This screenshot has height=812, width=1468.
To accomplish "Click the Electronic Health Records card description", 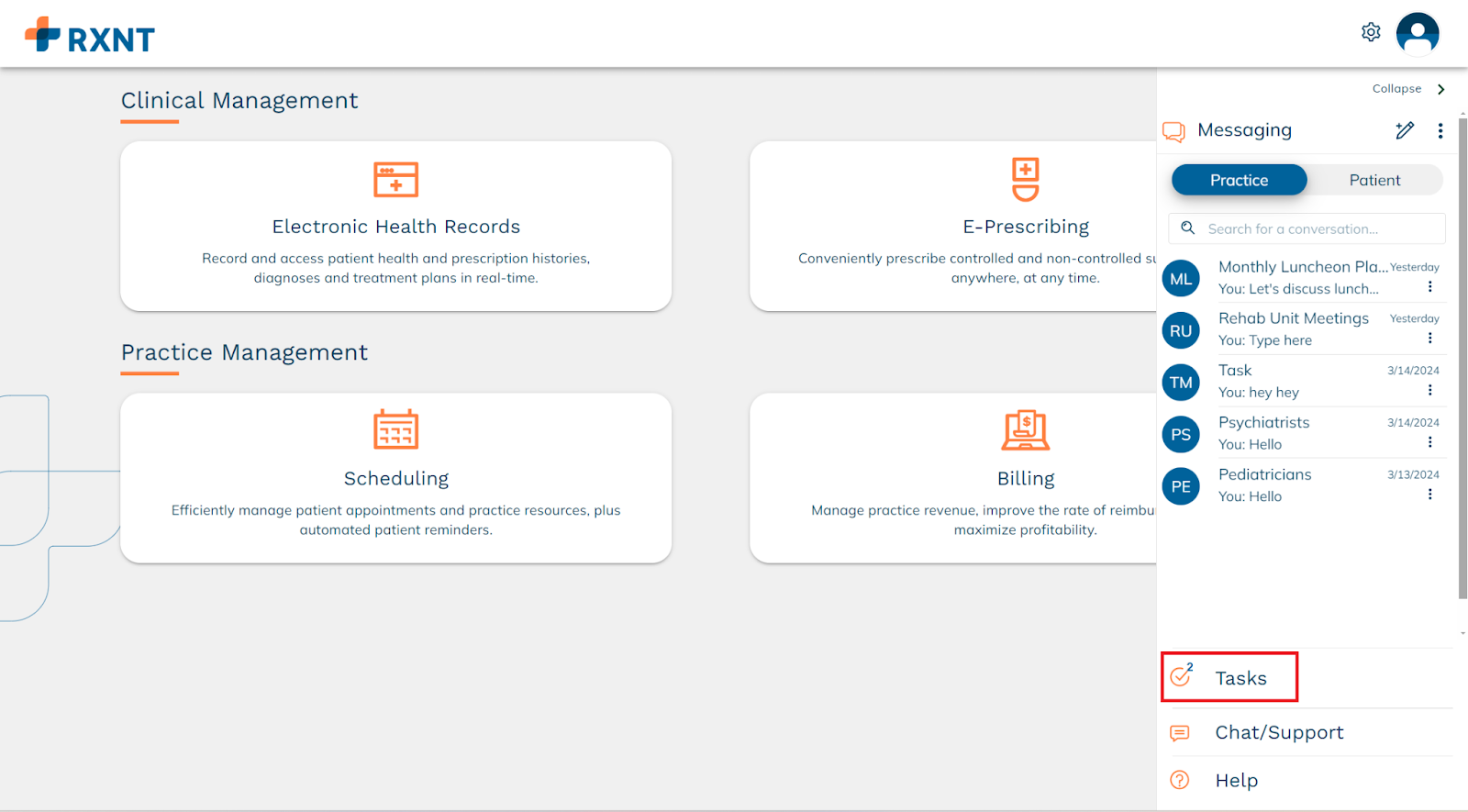I will pyautogui.click(x=396, y=268).
